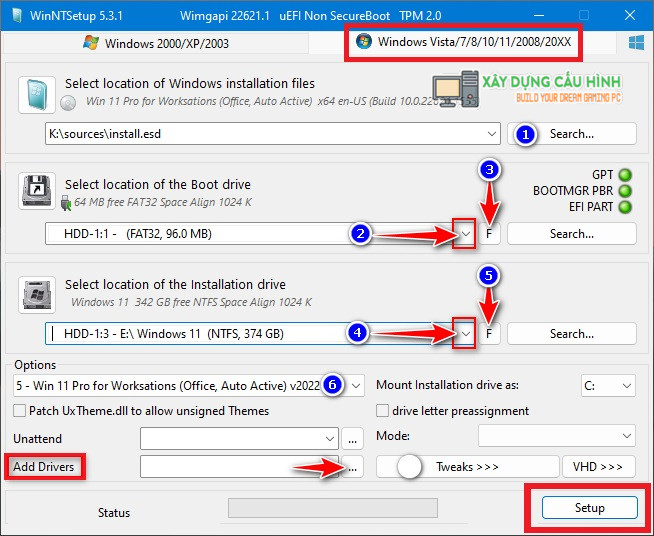Click the Windows 11 342 GB free NTFS text
This screenshot has height=536, width=654.
click(191, 302)
